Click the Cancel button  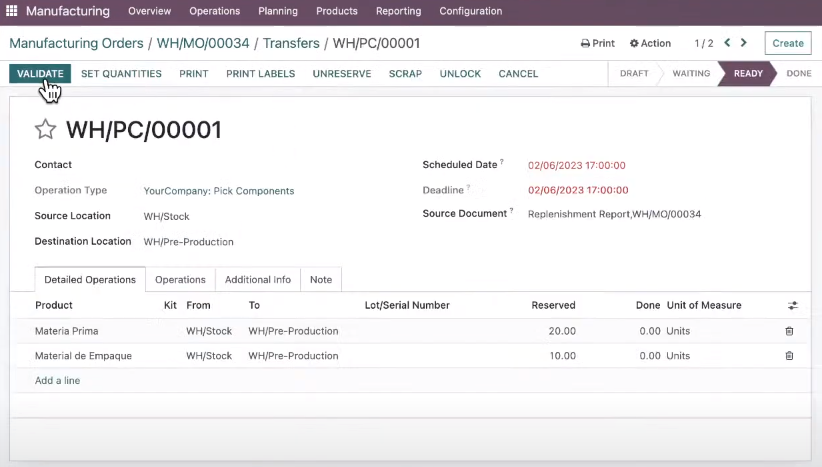pyautogui.click(x=518, y=74)
